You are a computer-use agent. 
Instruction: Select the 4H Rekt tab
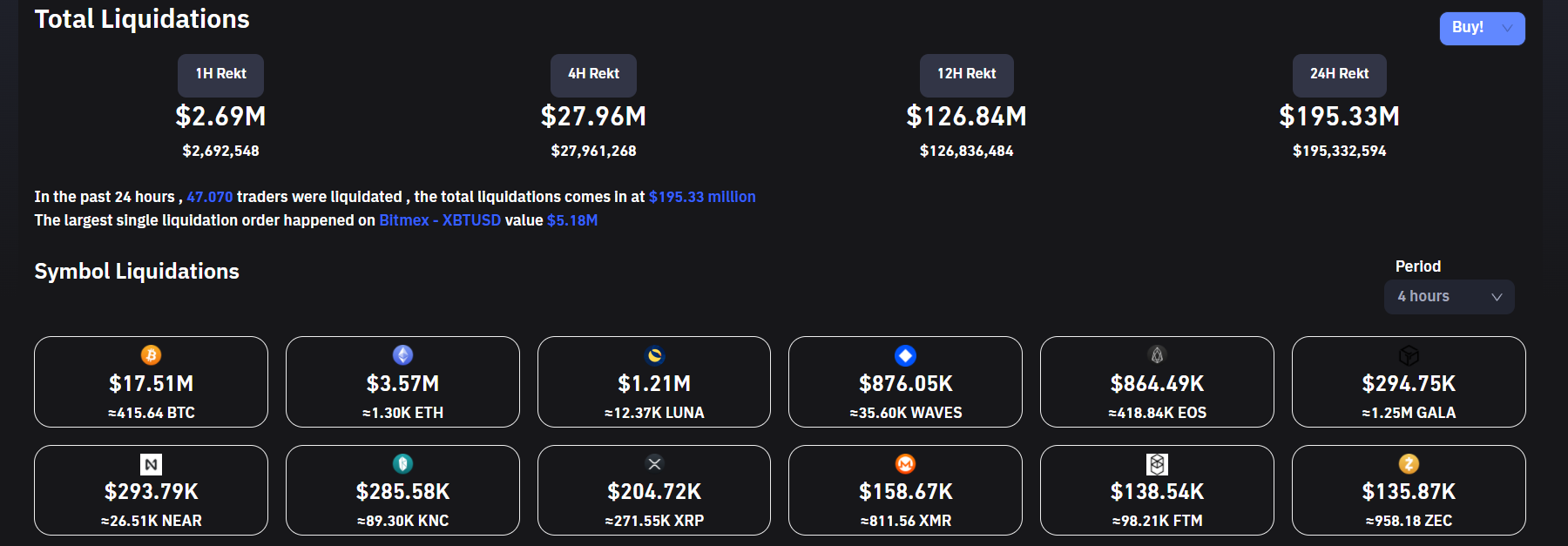tap(593, 75)
